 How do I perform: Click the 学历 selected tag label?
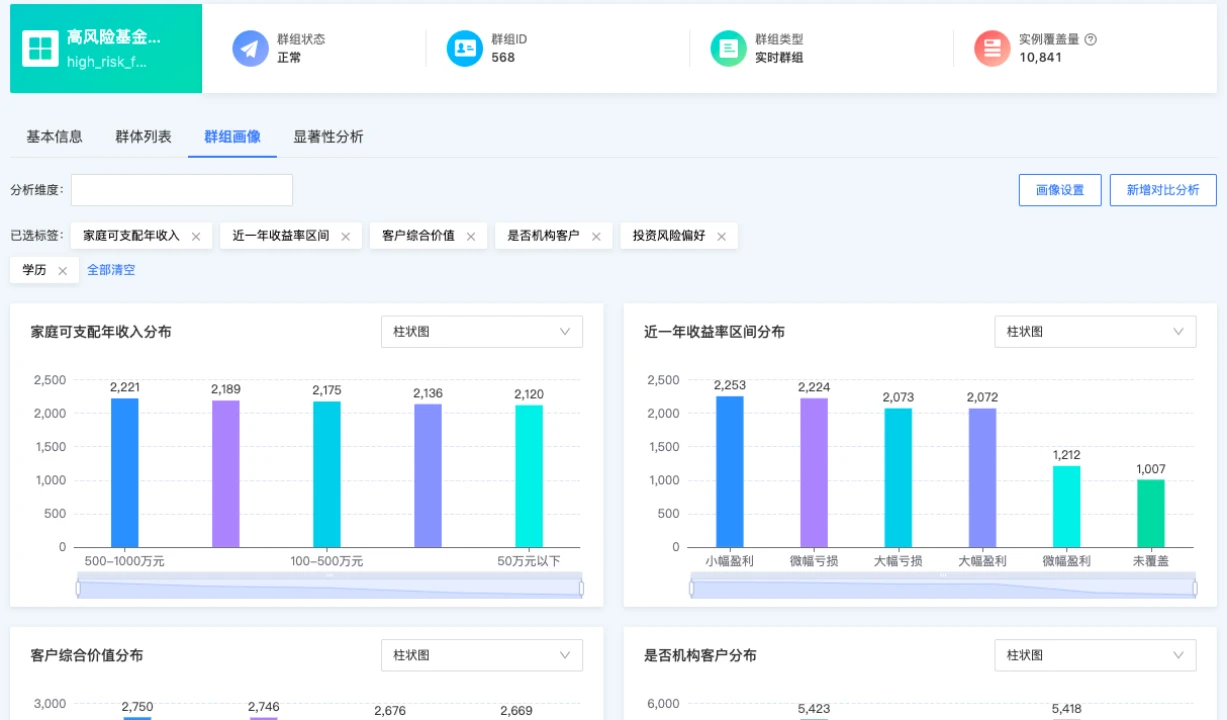34,270
